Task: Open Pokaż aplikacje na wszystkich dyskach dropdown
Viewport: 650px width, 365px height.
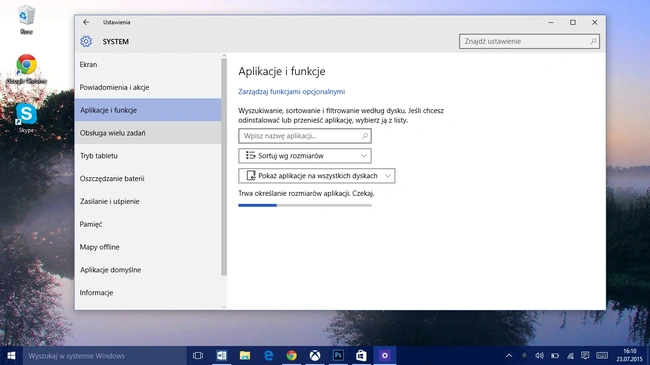Action: pyautogui.click(x=317, y=176)
